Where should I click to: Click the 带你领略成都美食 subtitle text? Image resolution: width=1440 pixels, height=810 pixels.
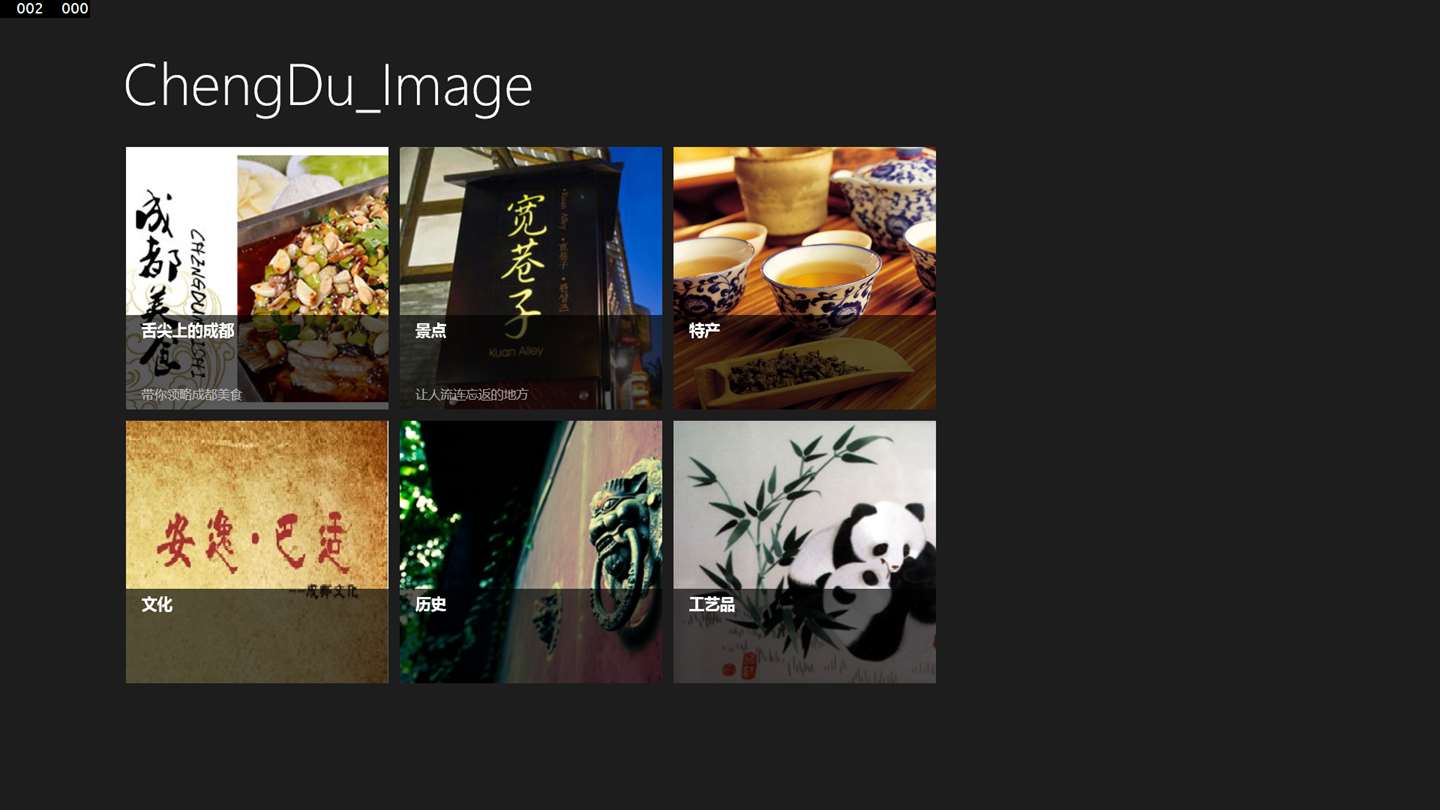[x=192, y=395]
